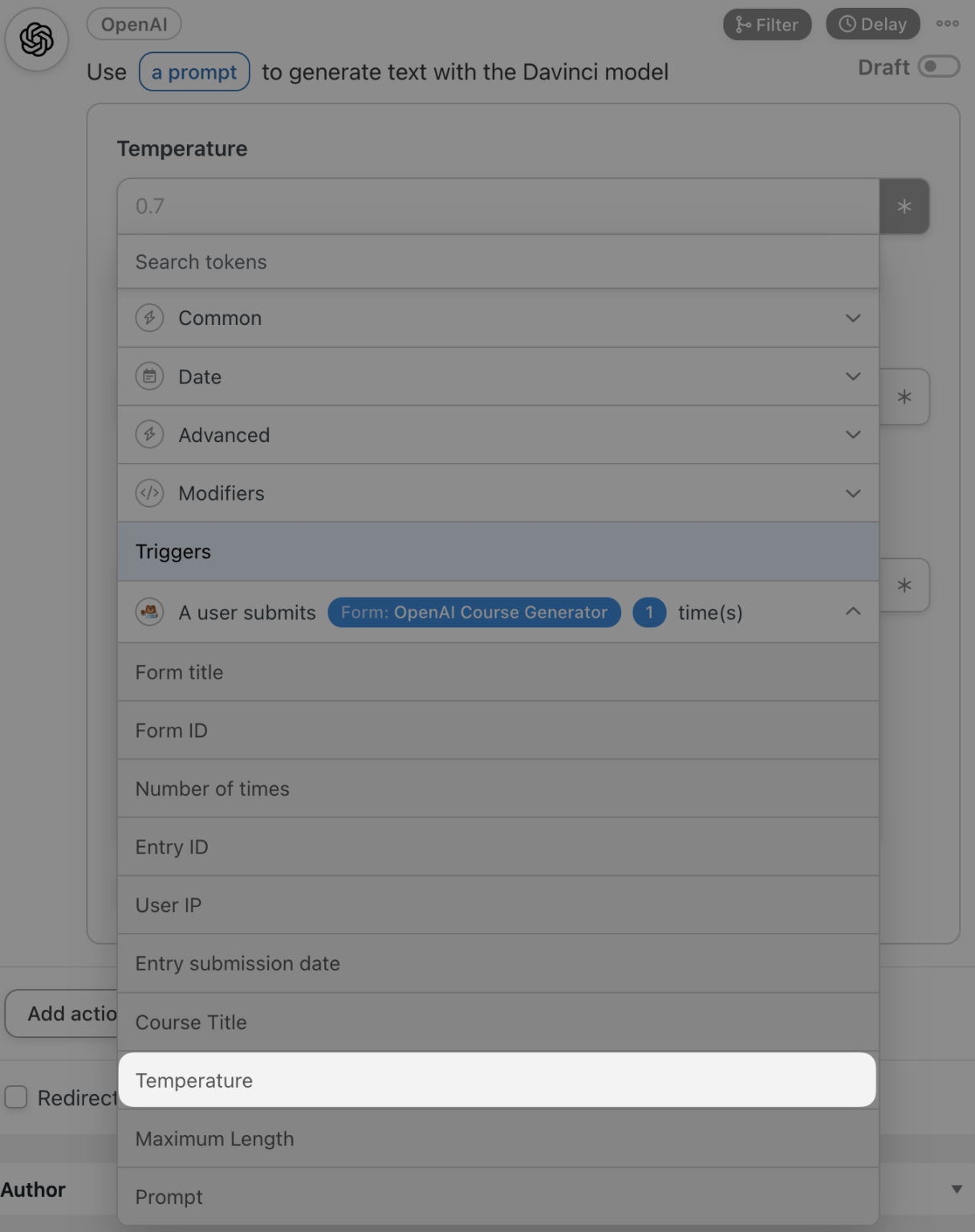This screenshot has height=1232, width=975.
Task: Click the code icon beside Modifiers
Action: (x=149, y=493)
